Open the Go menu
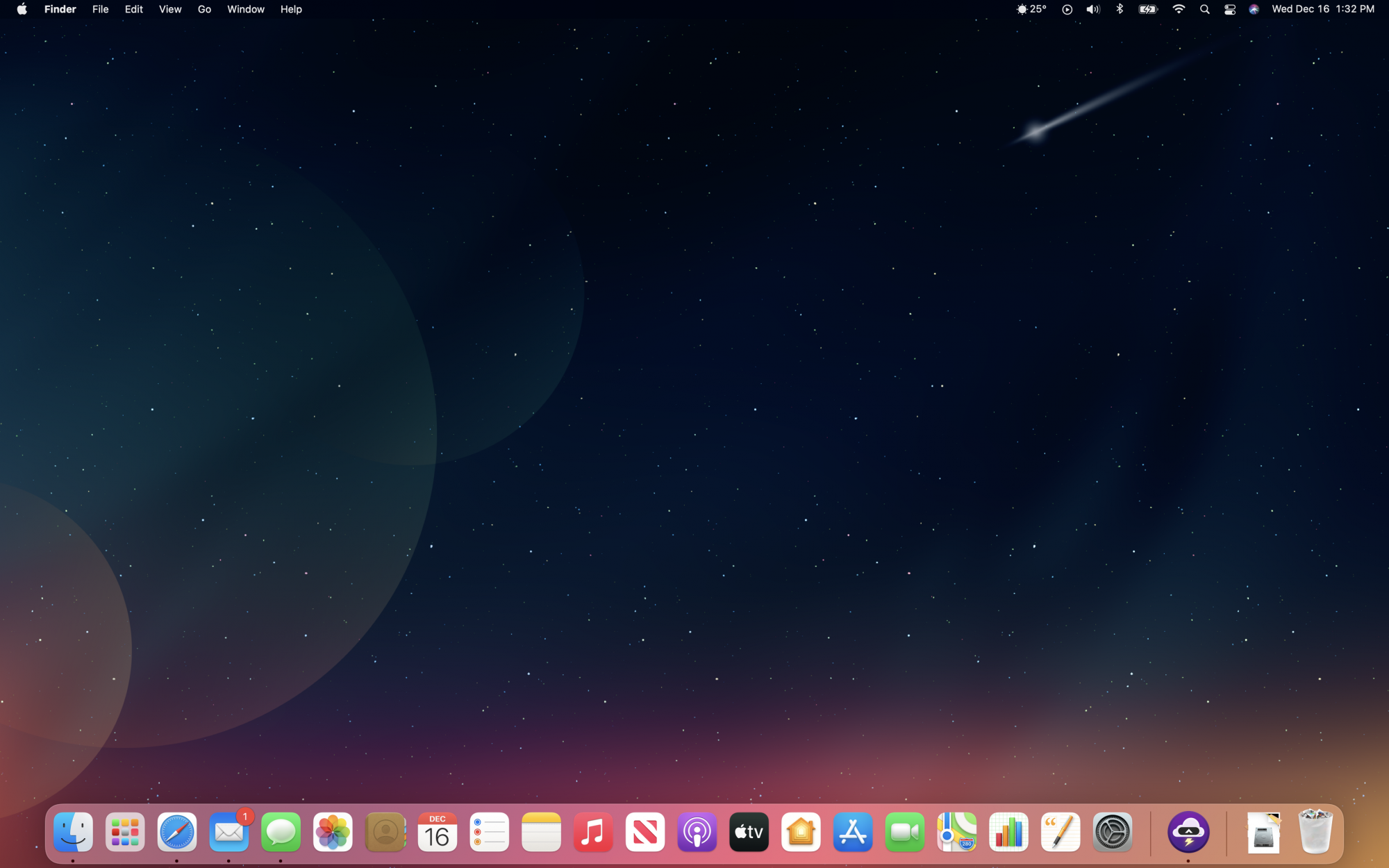1389x868 pixels. [x=204, y=10]
